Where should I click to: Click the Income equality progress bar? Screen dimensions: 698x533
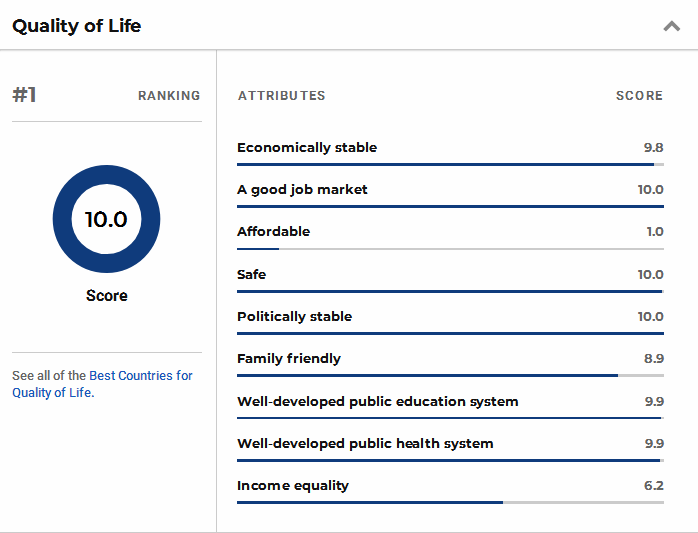[x=450, y=502]
